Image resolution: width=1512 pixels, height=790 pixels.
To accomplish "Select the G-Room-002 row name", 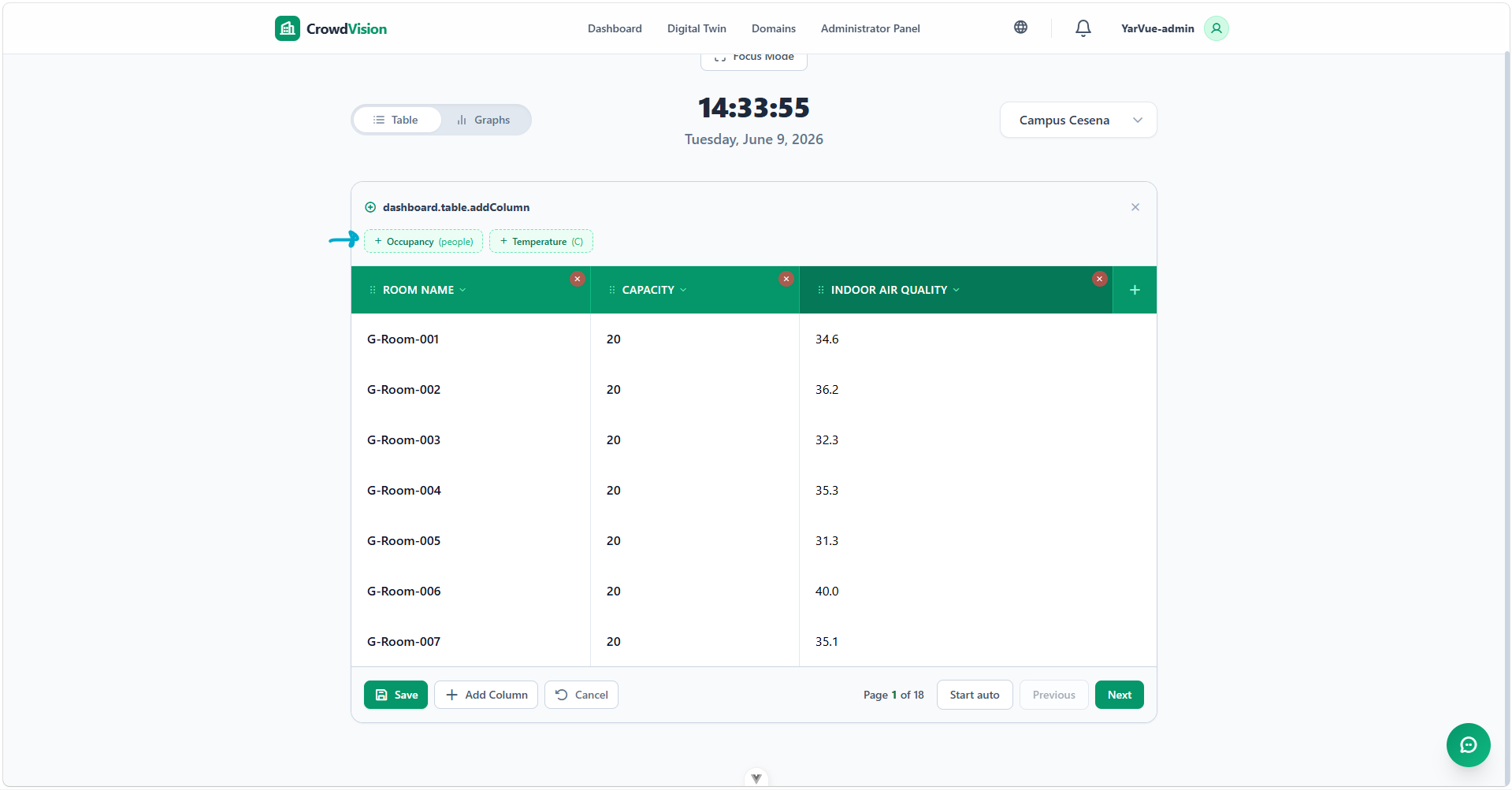I will (403, 390).
